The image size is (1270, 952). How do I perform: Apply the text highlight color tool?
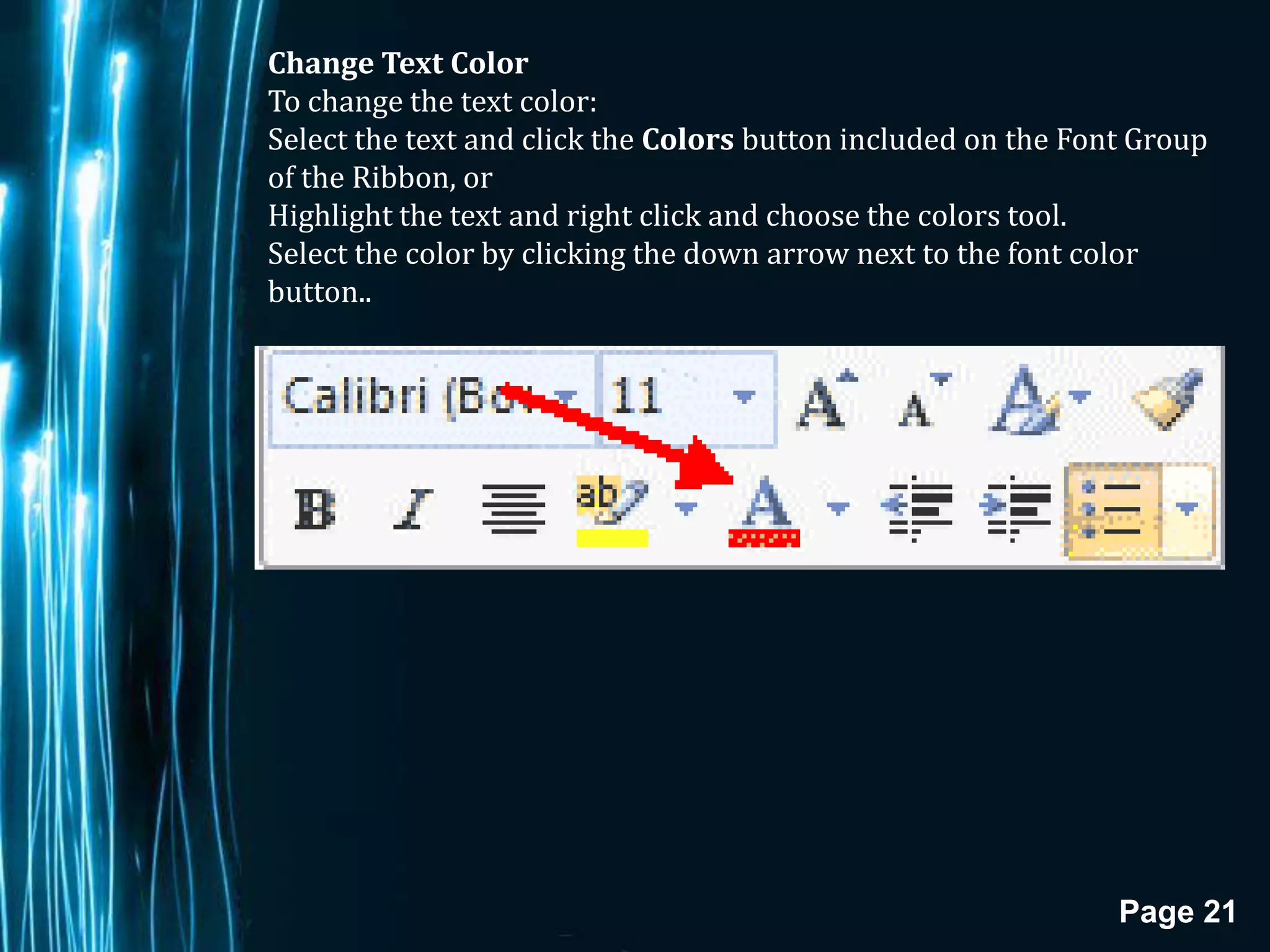click(612, 510)
